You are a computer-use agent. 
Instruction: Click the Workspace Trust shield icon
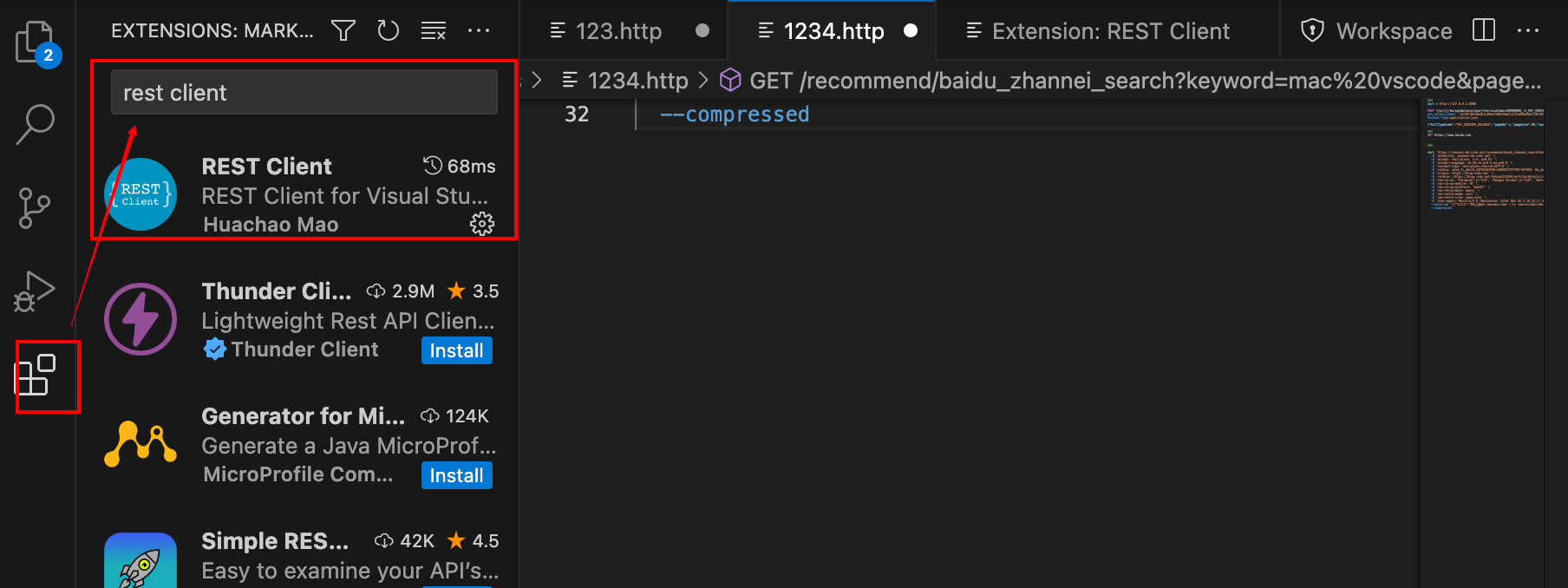1311,30
